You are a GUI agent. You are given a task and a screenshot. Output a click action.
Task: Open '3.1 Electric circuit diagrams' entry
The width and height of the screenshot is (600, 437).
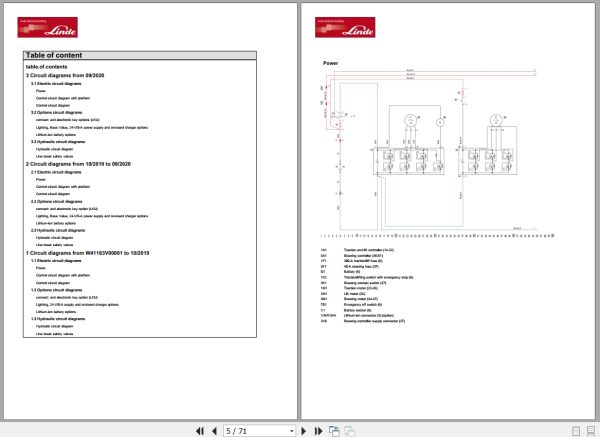tap(56, 83)
